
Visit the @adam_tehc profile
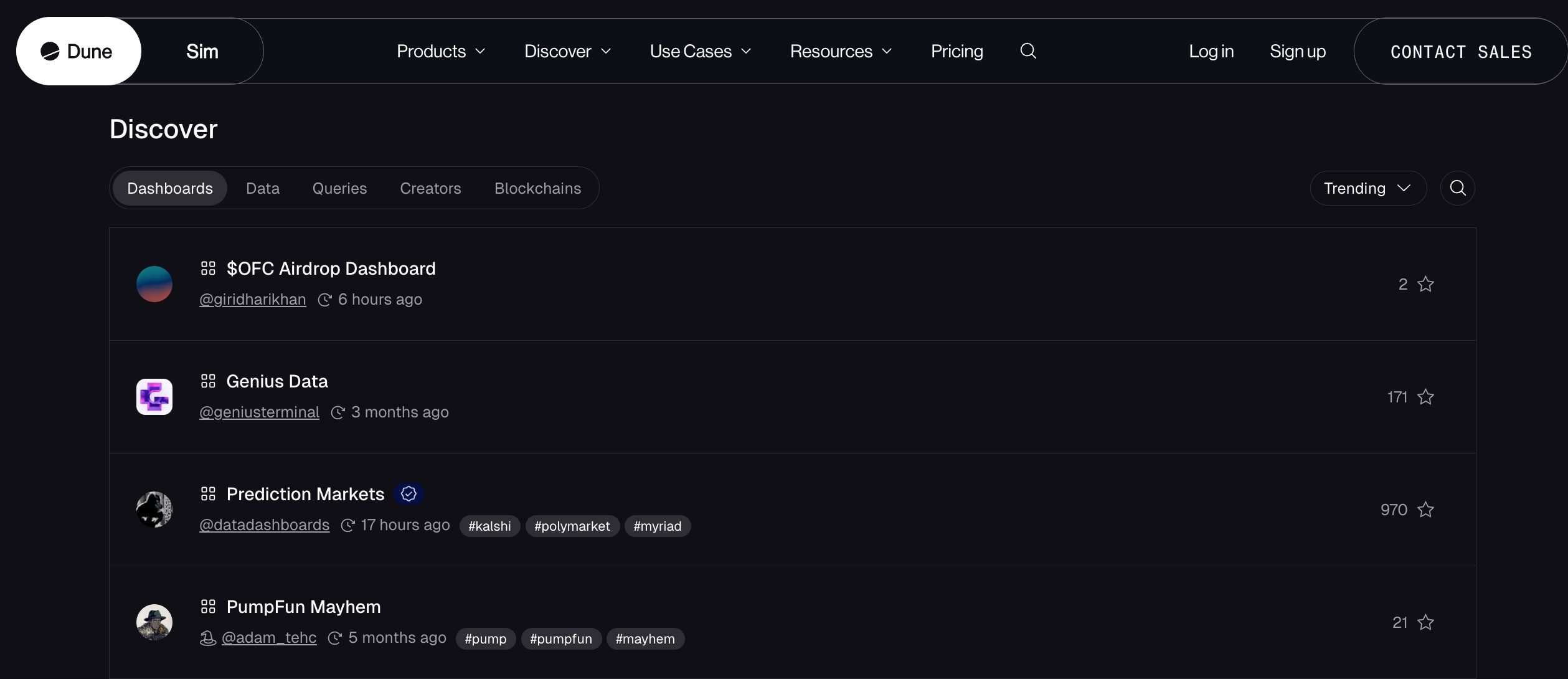[269, 638]
